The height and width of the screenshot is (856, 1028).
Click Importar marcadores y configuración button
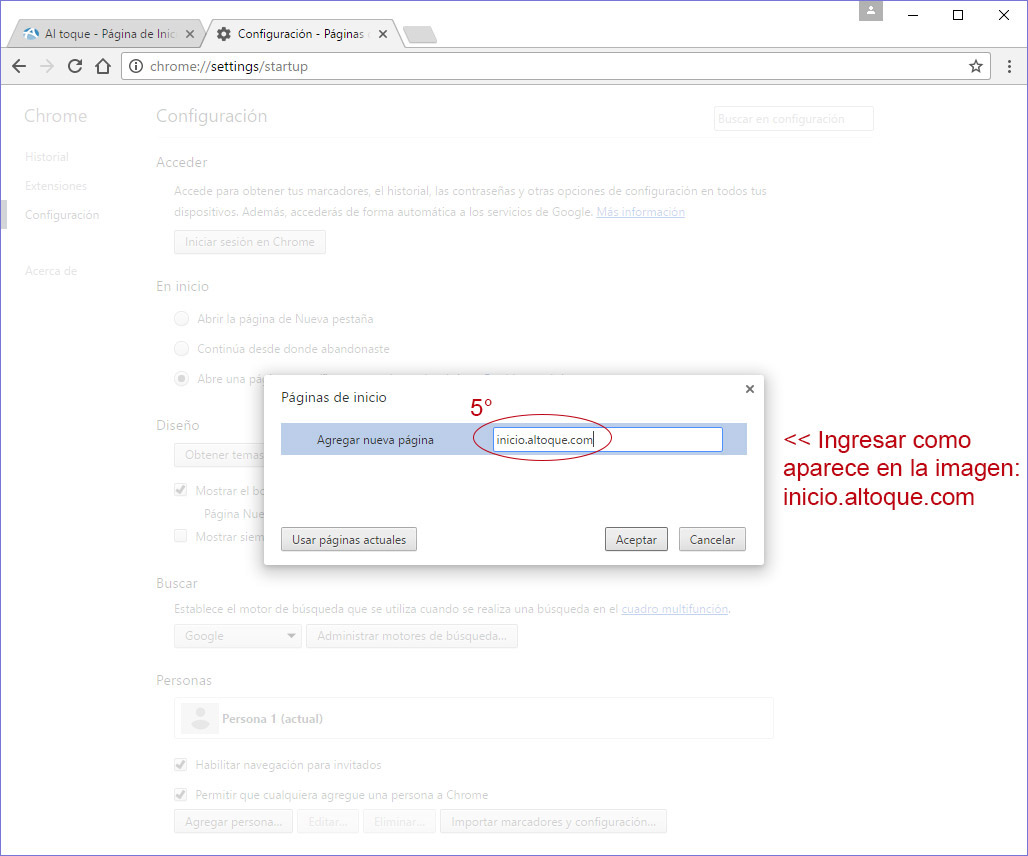(x=553, y=822)
